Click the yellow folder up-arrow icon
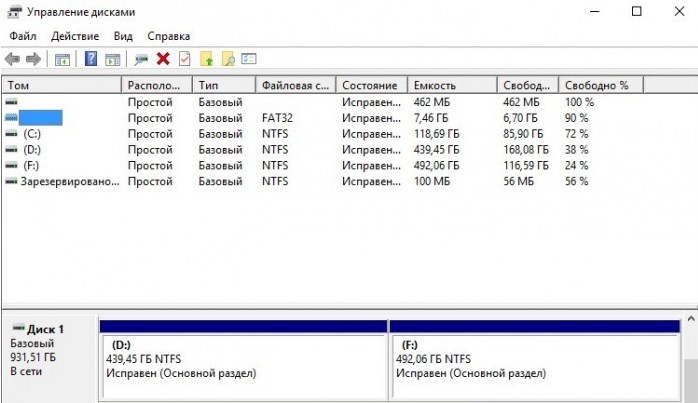698x403 pixels. (x=207, y=59)
